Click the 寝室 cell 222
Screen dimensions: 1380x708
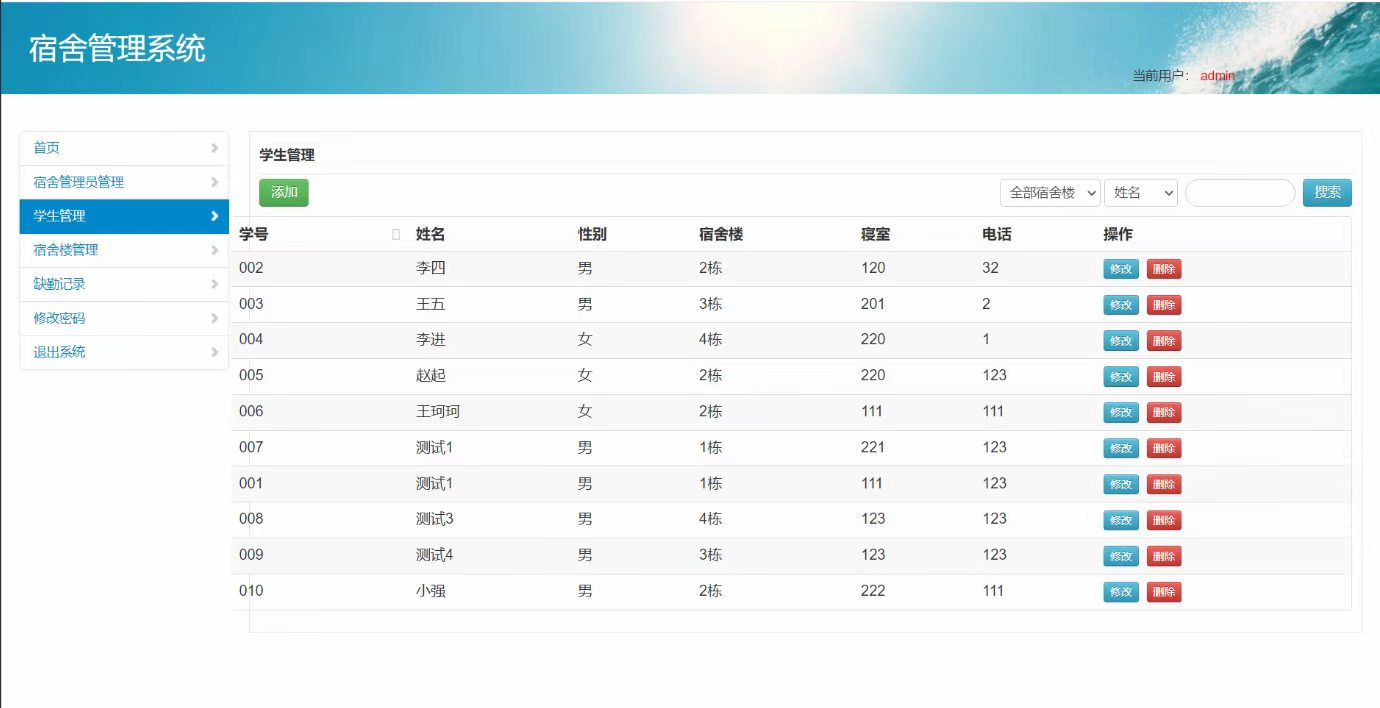point(873,590)
